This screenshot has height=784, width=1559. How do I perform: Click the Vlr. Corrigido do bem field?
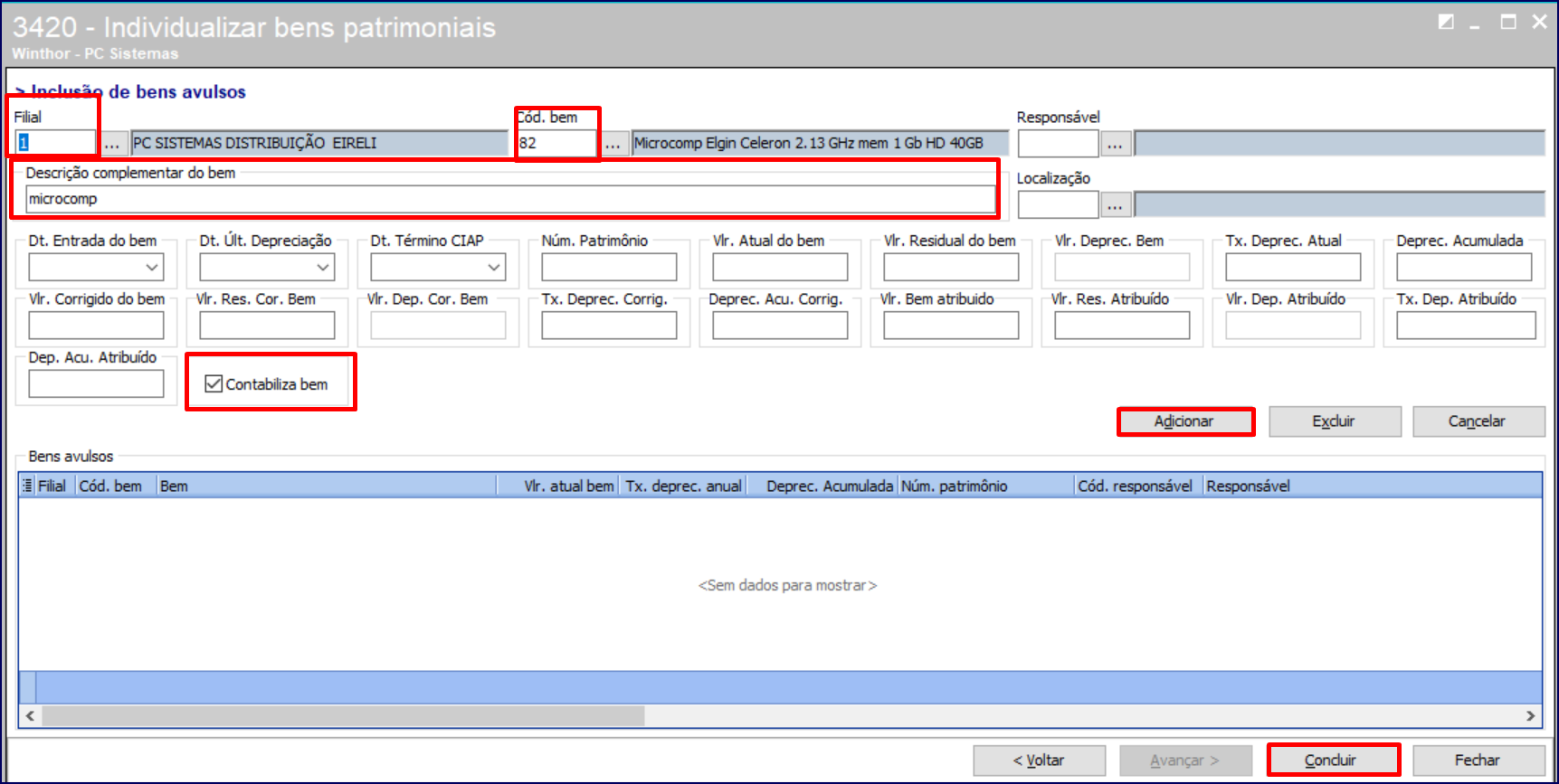(96, 326)
